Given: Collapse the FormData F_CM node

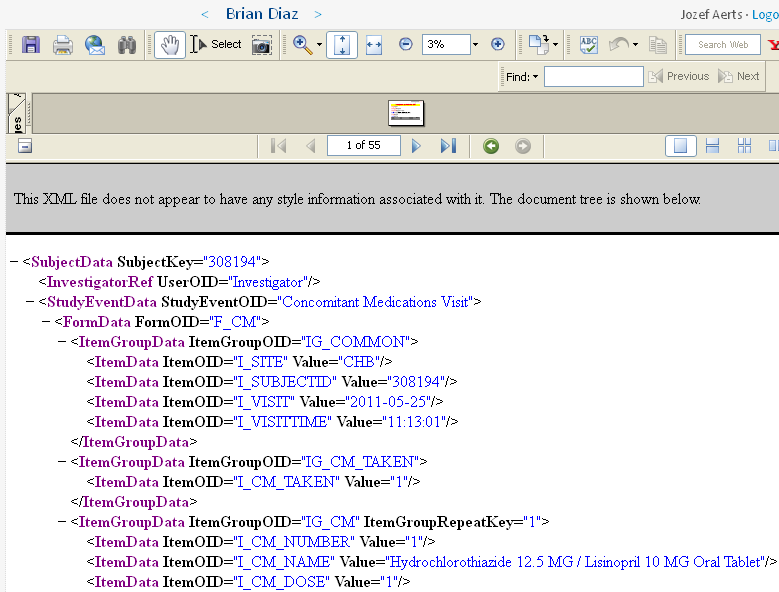Looking at the screenshot, I should 46,322.
